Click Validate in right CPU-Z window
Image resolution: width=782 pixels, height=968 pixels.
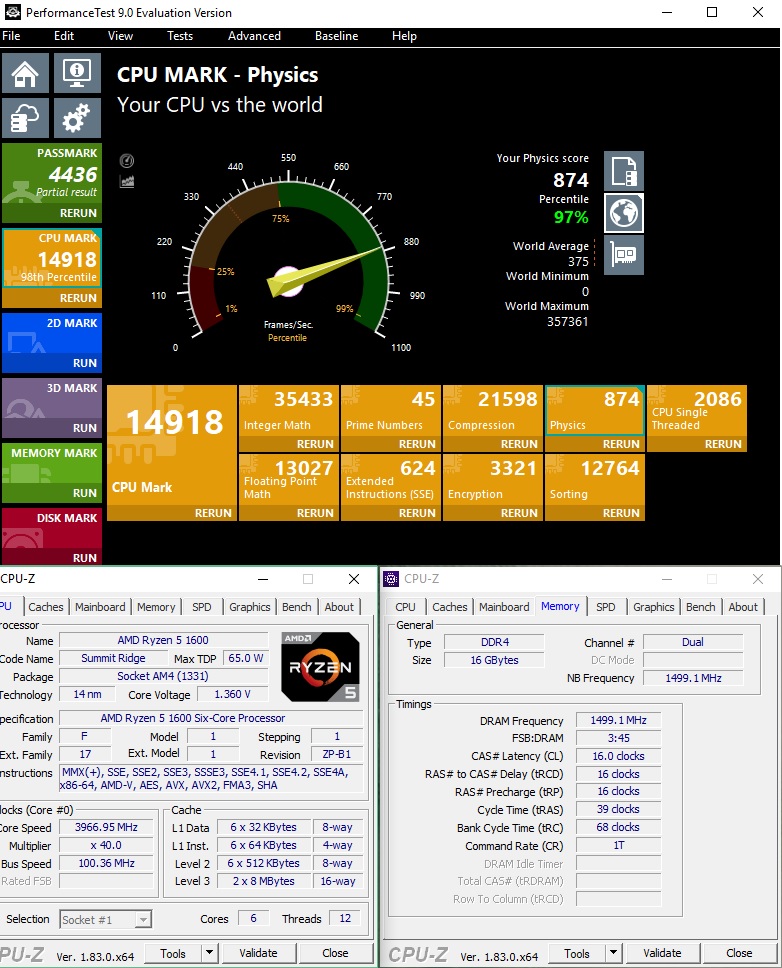click(x=662, y=953)
